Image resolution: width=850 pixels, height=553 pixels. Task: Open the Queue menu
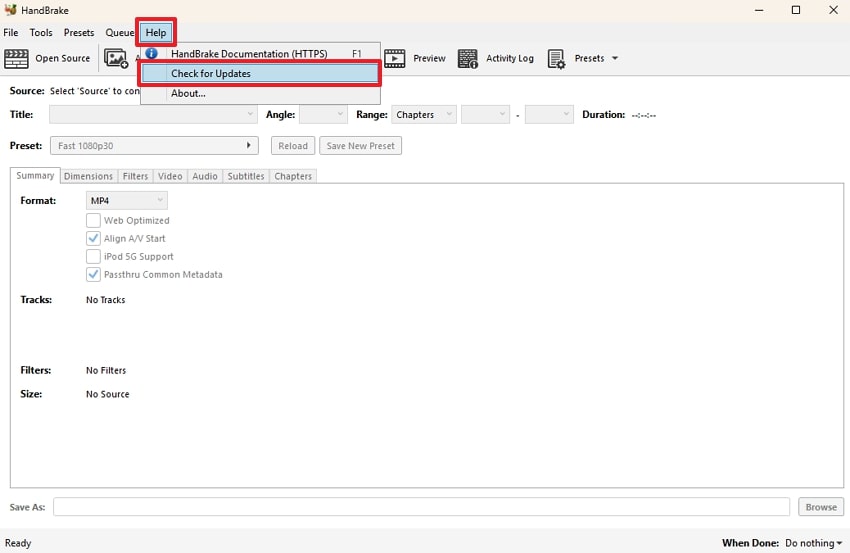120,33
